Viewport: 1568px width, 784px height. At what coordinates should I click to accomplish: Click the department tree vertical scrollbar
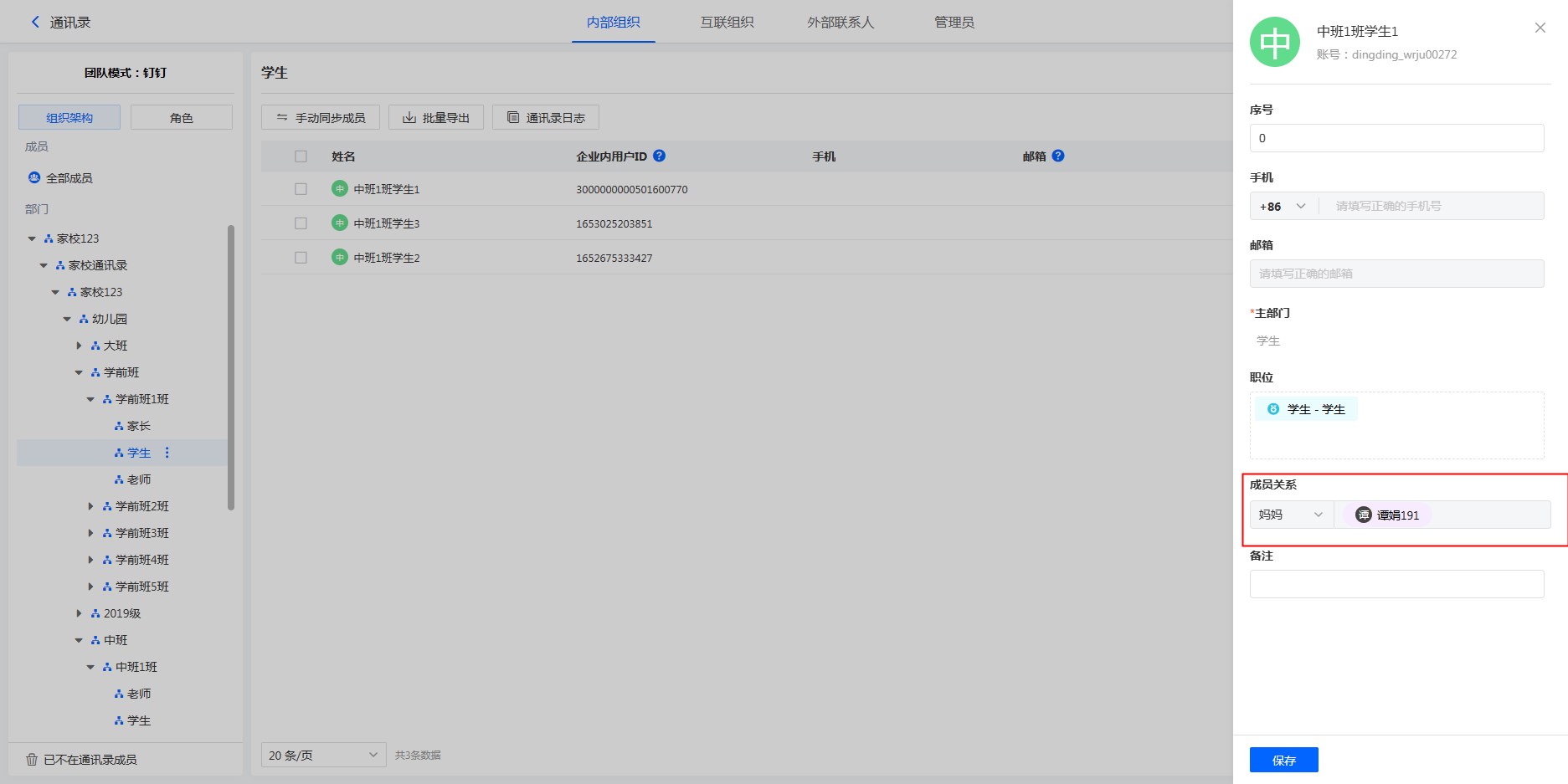[231, 366]
